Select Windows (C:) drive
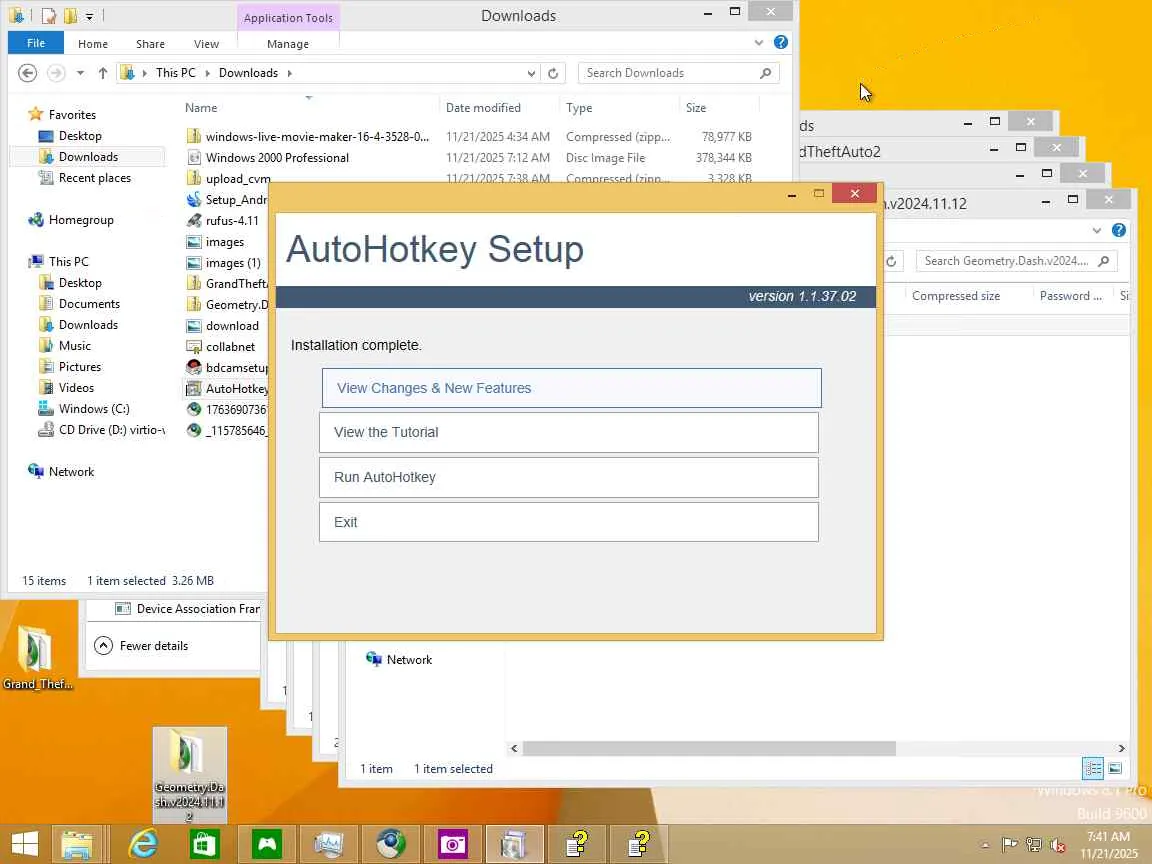The width and height of the screenshot is (1152, 864). point(94,408)
